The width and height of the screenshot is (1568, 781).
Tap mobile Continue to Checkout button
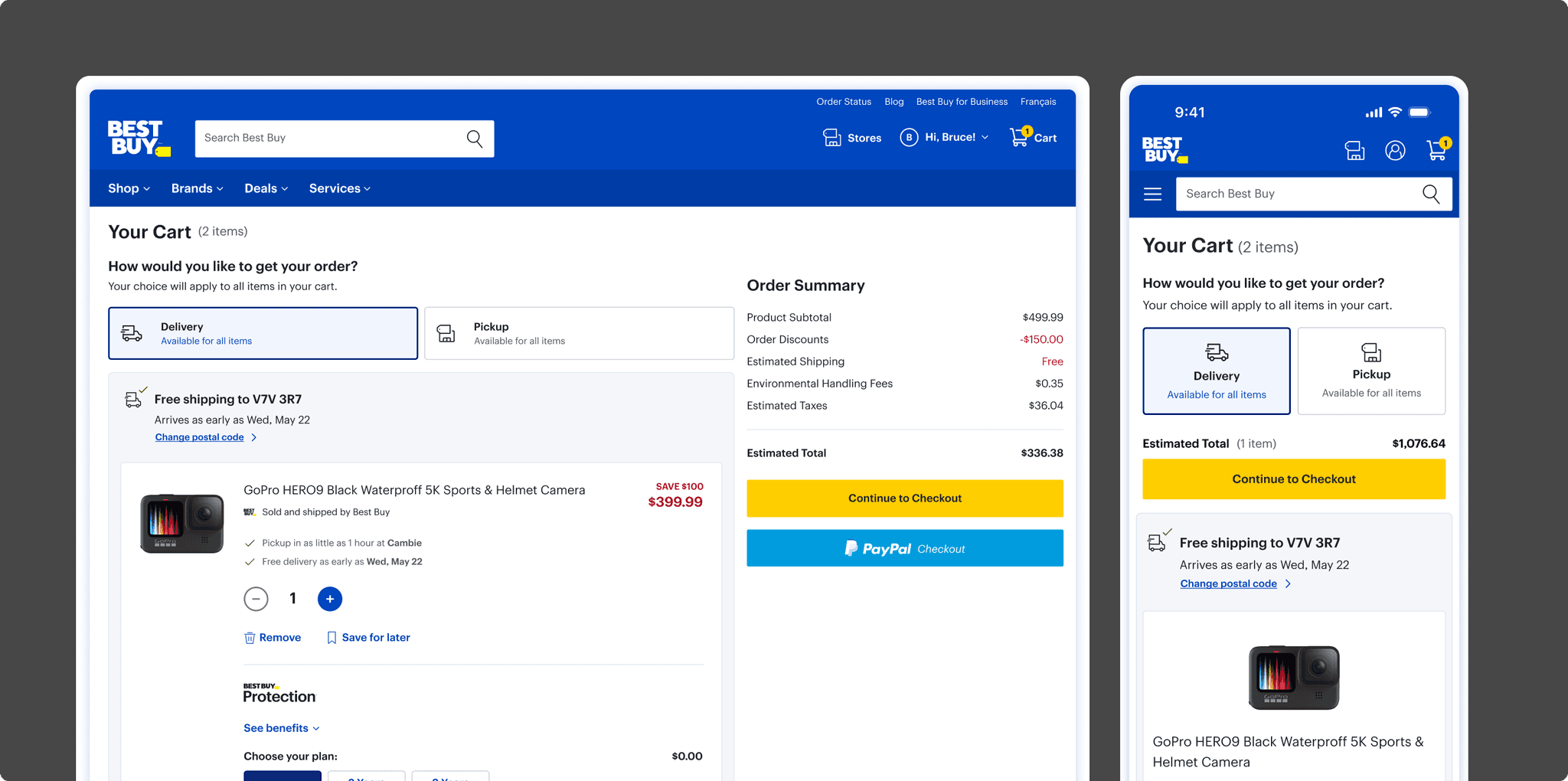click(1294, 479)
